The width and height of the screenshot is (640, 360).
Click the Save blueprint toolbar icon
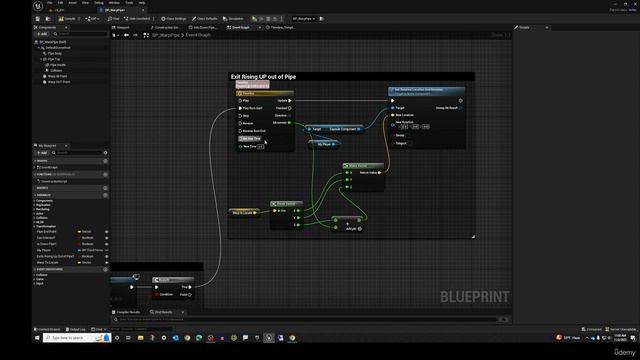point(38,19)
